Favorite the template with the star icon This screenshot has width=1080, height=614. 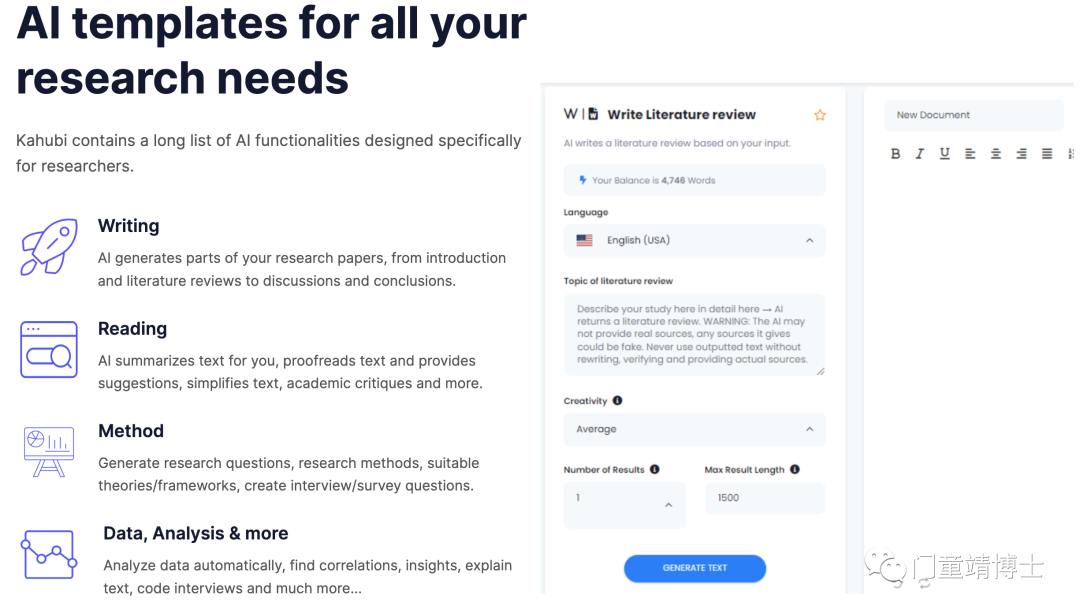(x=820, y=115)
